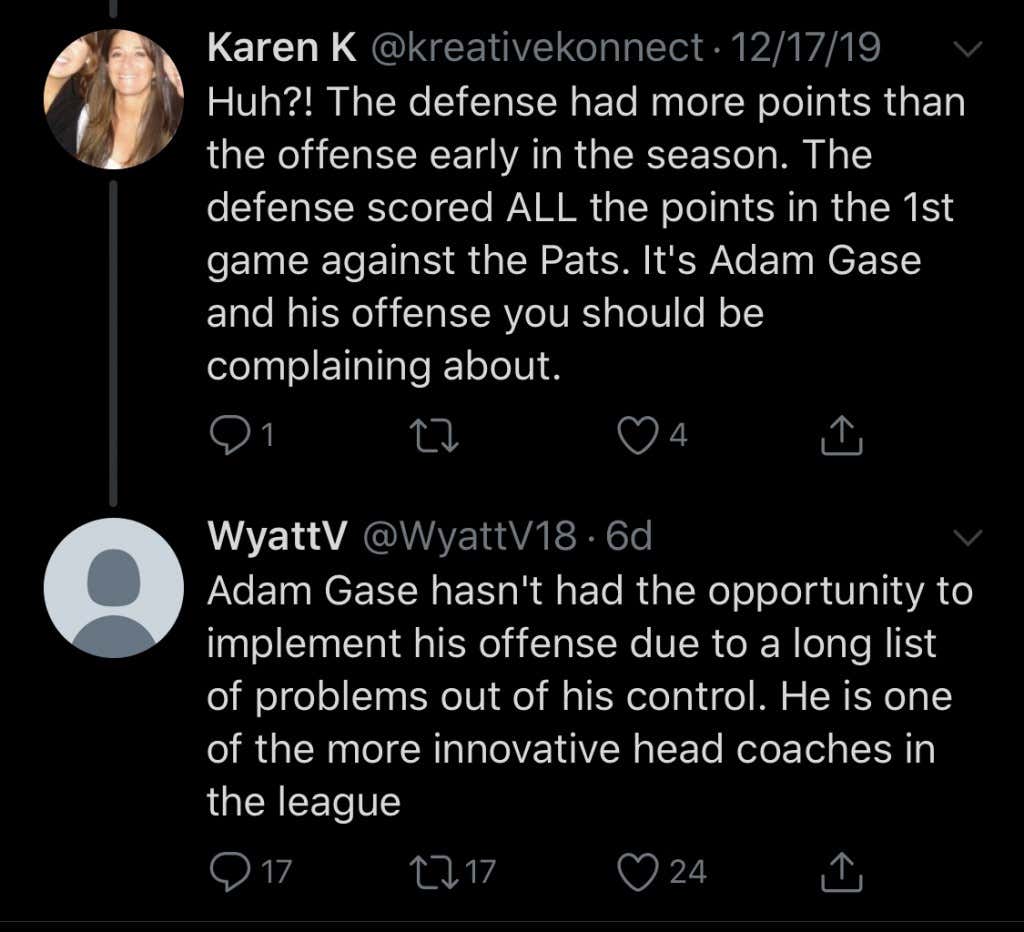Reply to Karen K's tweet

click(x=232, y=436)
